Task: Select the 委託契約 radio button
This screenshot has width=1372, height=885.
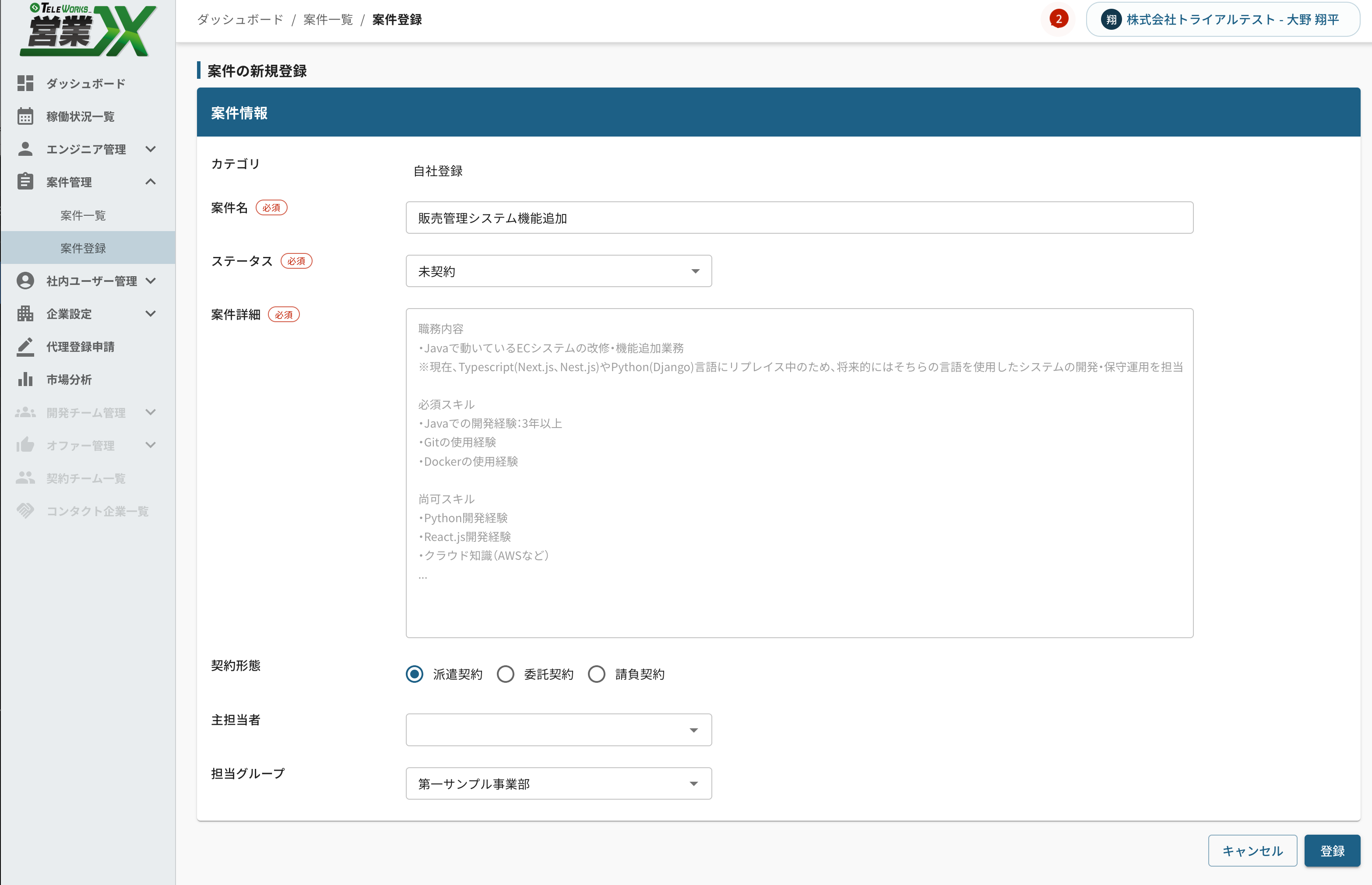Action: (x=505, y=674)
